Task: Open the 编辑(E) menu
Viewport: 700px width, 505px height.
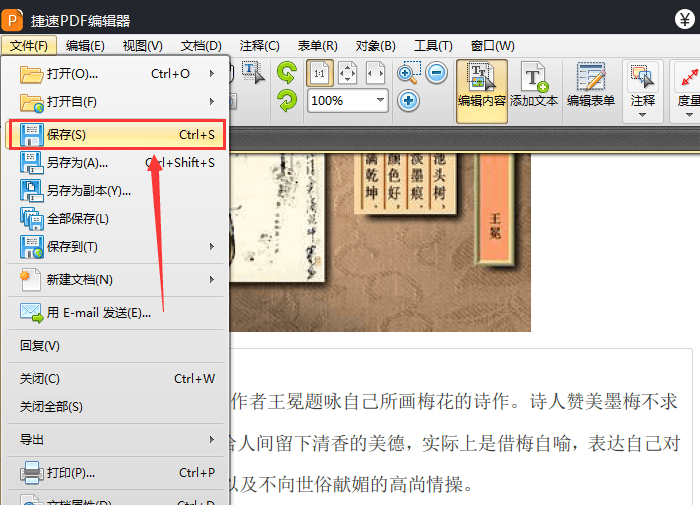Action: click(85, 46)
